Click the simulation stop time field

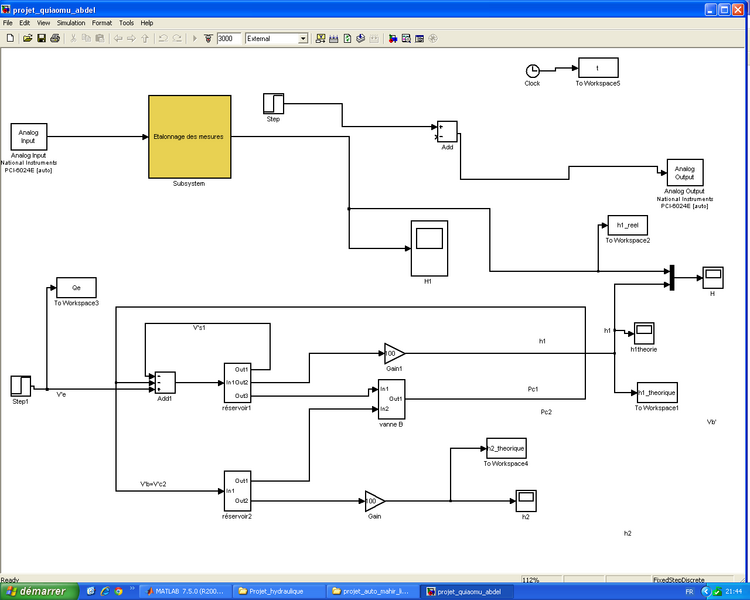227,38
